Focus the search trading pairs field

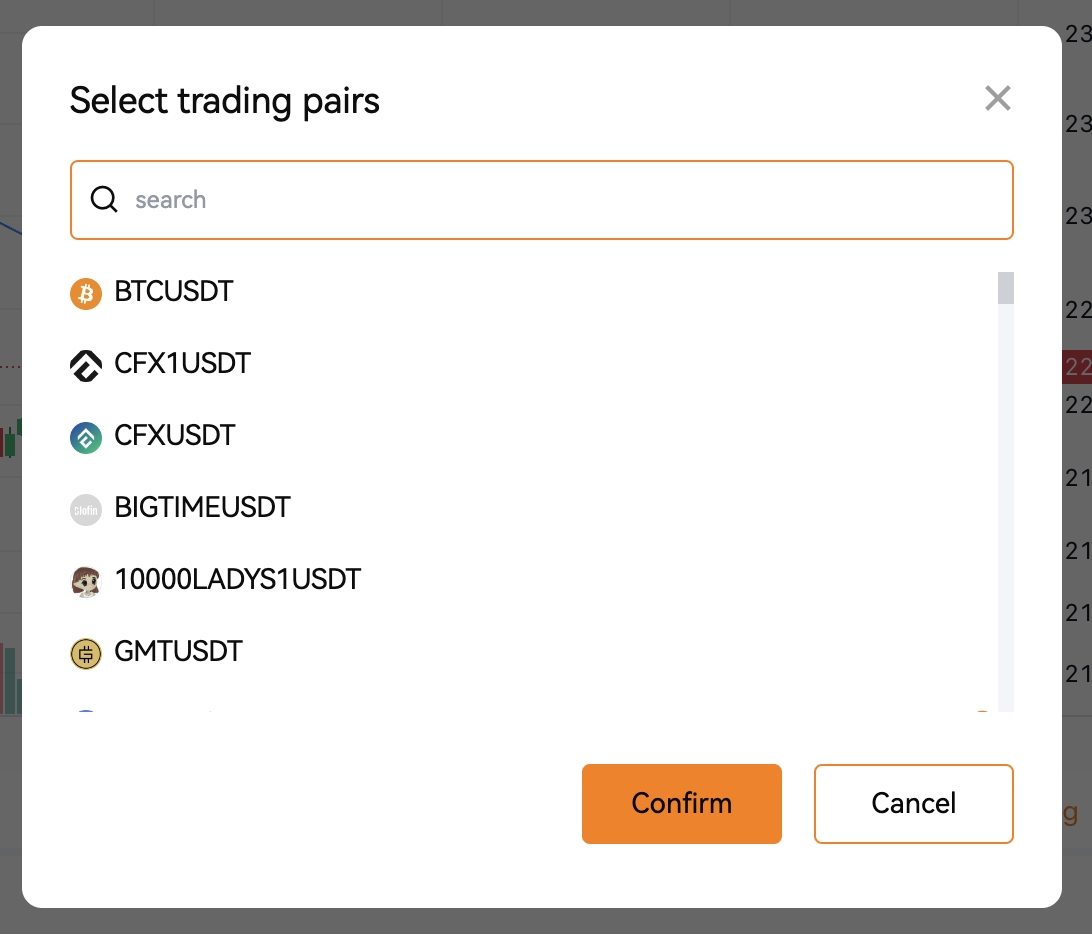(542, 200)
